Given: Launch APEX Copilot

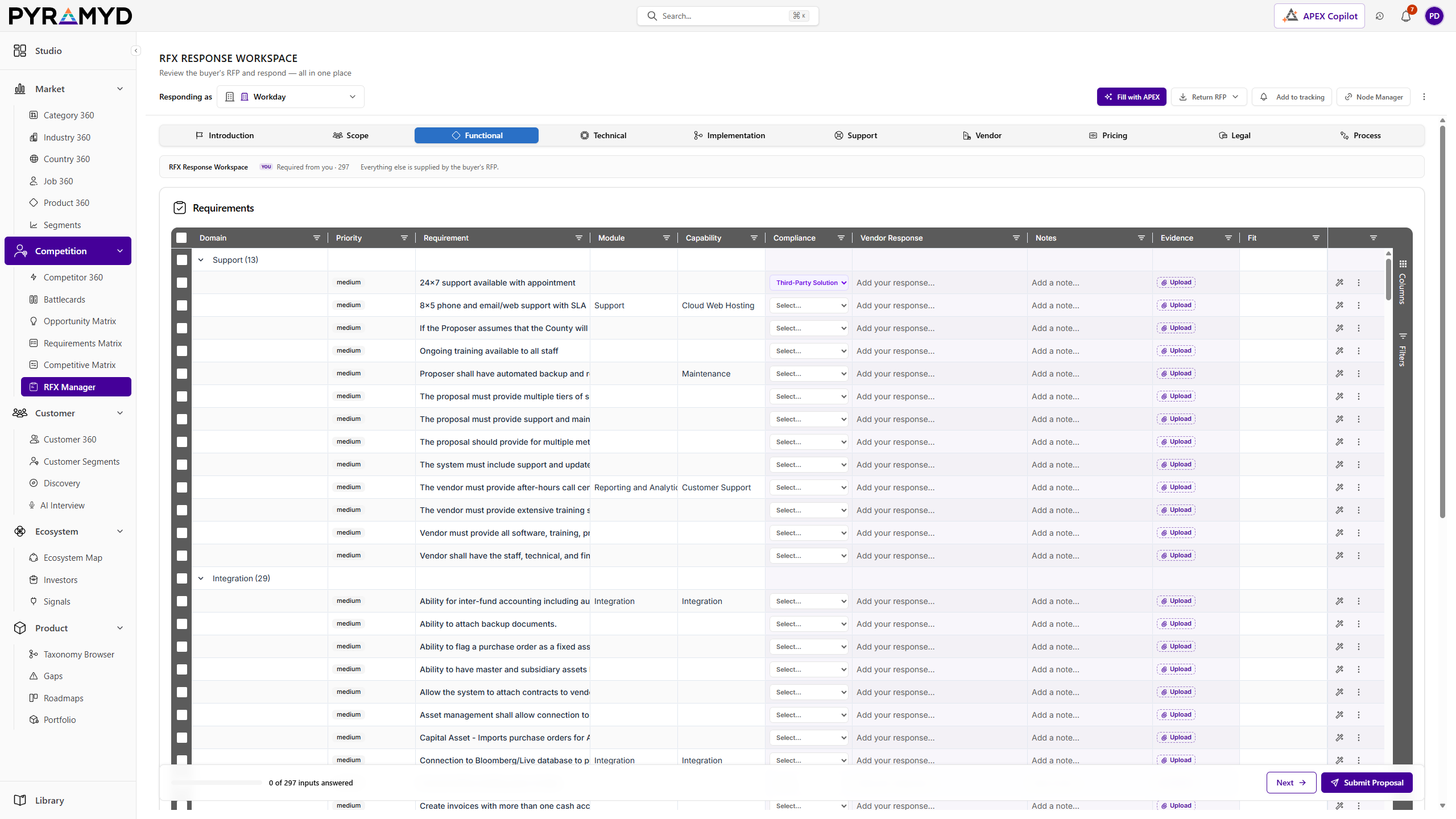Looking at the screenshot, I should pos(1319,16).
